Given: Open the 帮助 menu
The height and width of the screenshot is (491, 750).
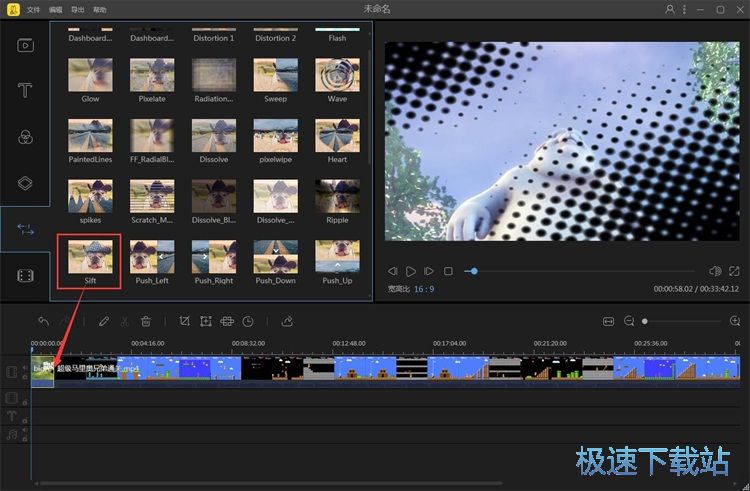Looking at the screenshot, I should click(x=99, y=10).
